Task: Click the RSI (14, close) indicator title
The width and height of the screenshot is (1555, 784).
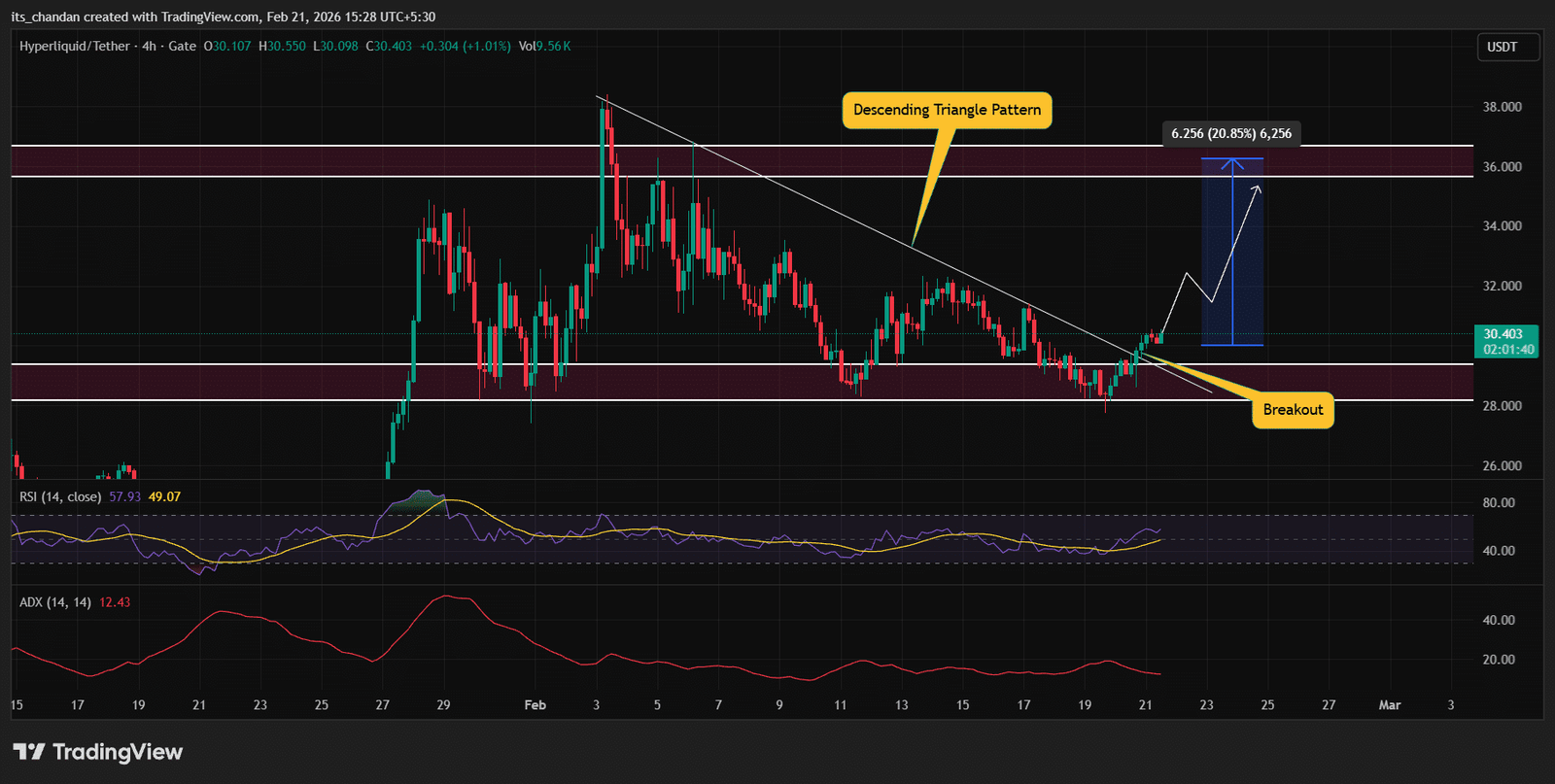Action: pyautogui.click(x=59, y=496)
